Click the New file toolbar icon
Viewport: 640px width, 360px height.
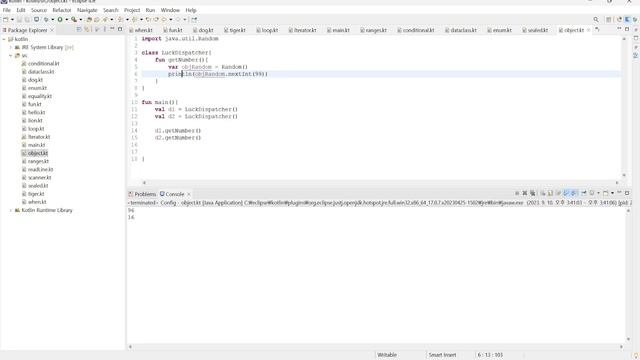tap(5, 20)
